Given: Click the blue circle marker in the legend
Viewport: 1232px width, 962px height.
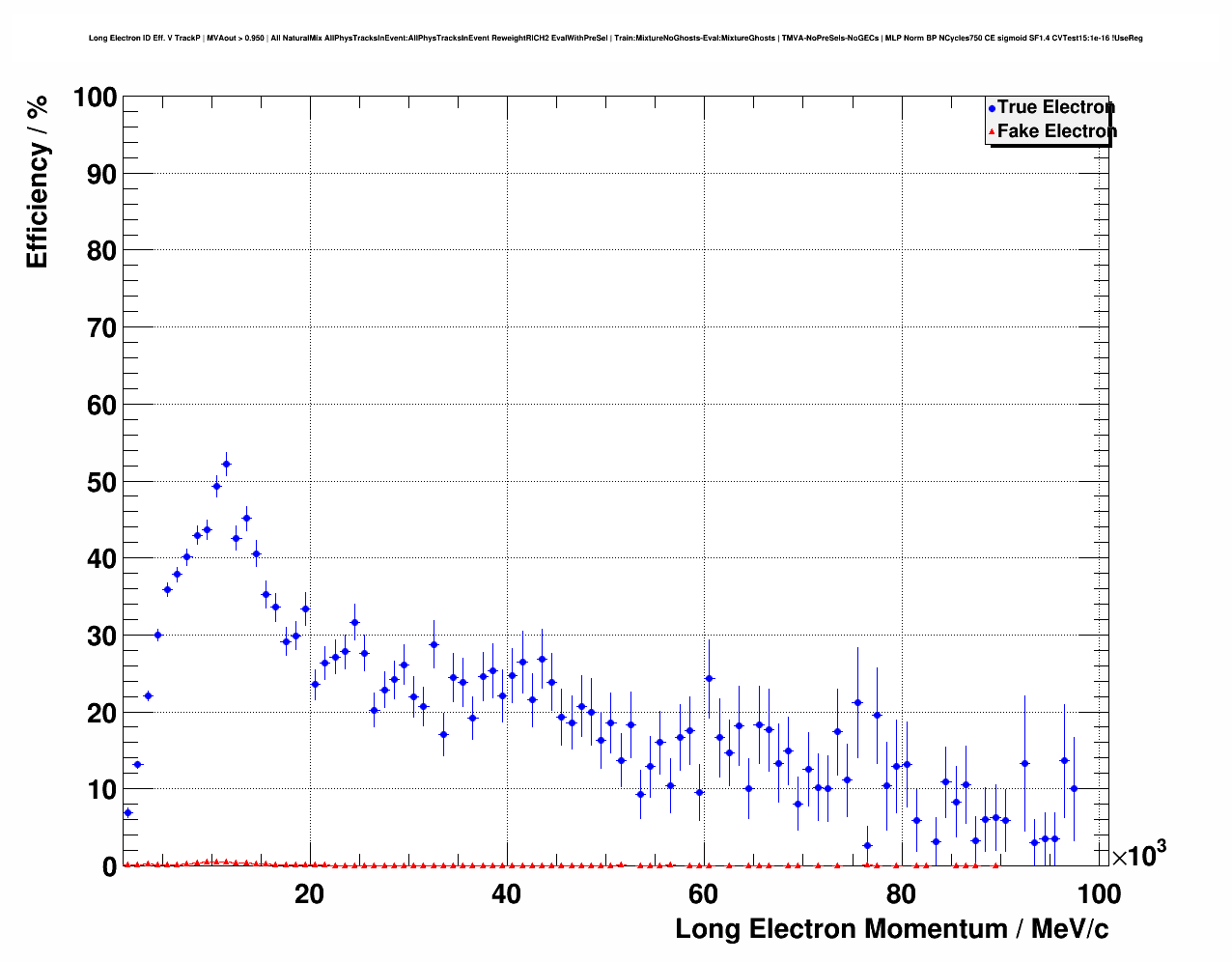Looking at the screenshot, I should [992, 108].
